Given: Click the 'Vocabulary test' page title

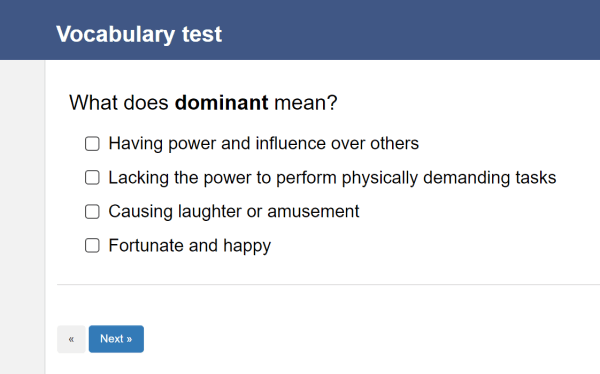Looking at the screenshot, I should click(x=139, y=34).
